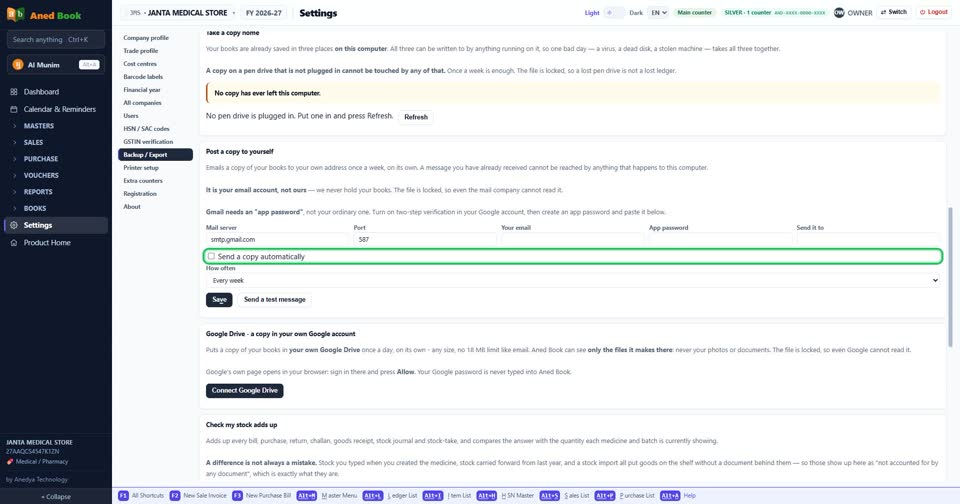Click the F2 New Sale Invoice badge

tap(174, 495)
